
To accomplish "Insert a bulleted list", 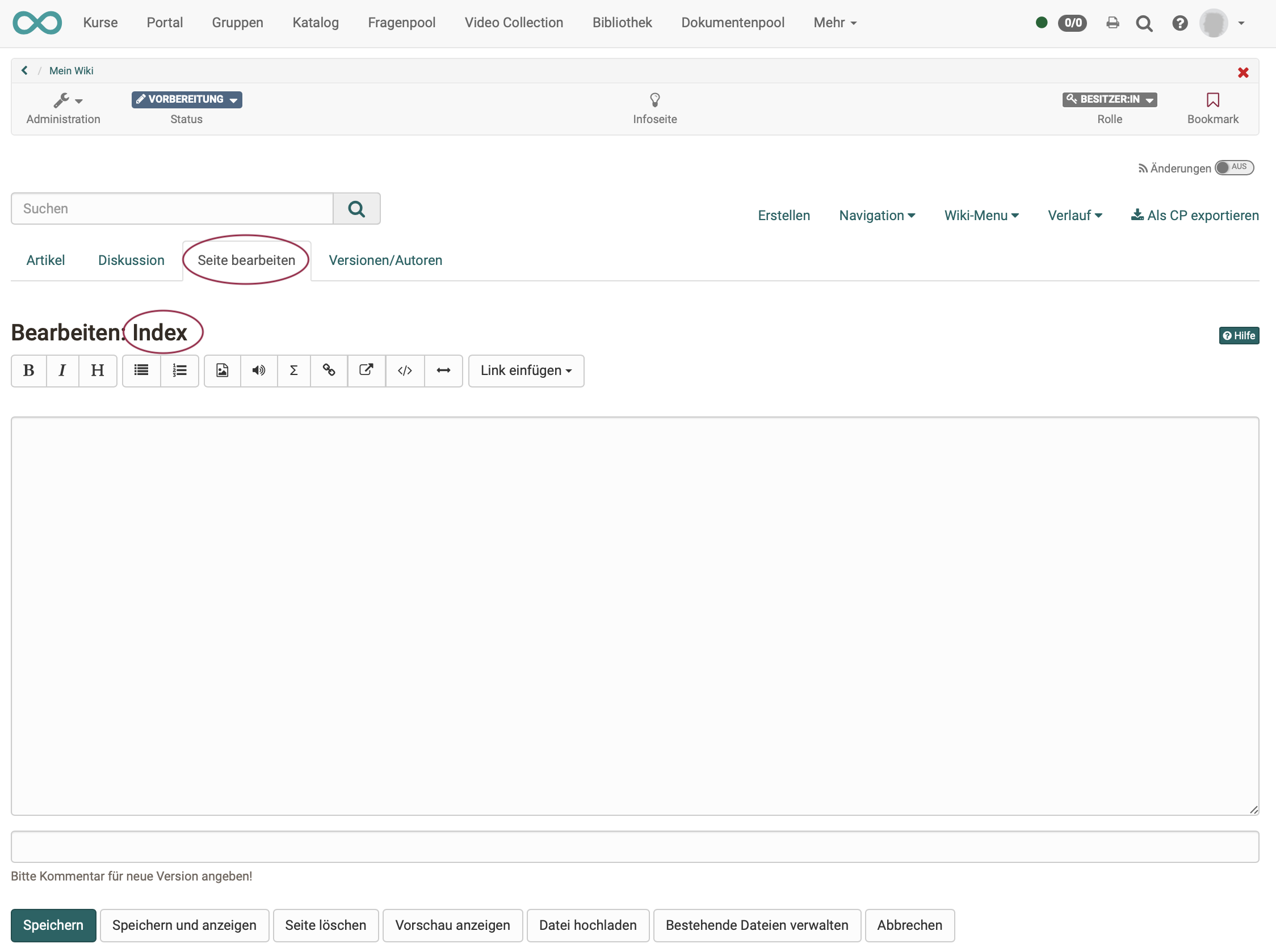I will point(141,370).
